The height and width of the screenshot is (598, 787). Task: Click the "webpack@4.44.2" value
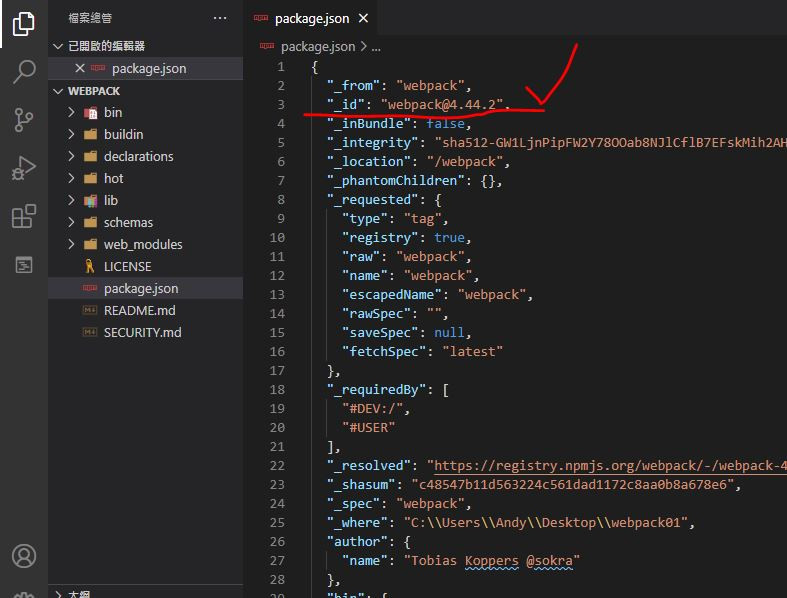coord(442,104)
